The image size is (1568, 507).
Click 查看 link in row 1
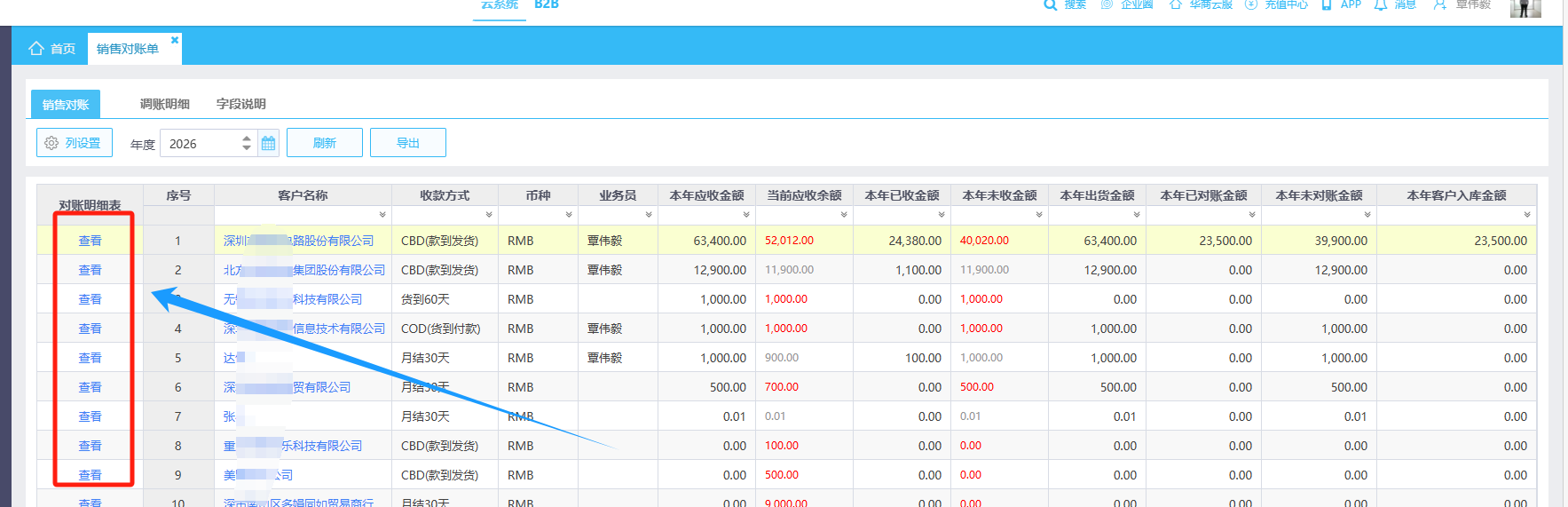click(x=90, y=241)
